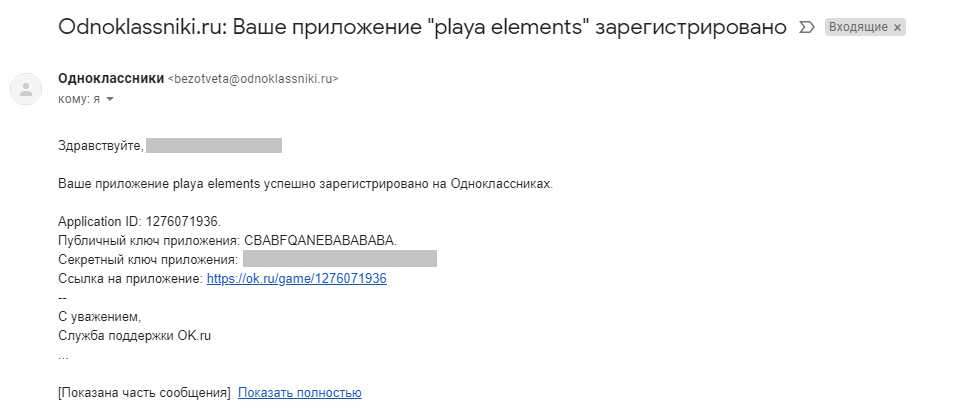957x414 pixels.
Task: Click the "Служба поддержки OK.ru" signature line
Action: click(135, 336)
